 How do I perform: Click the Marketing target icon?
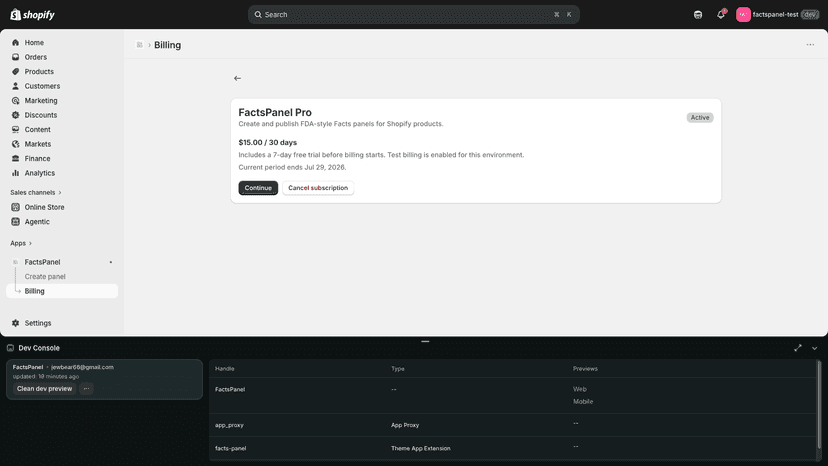pos(15,100)
